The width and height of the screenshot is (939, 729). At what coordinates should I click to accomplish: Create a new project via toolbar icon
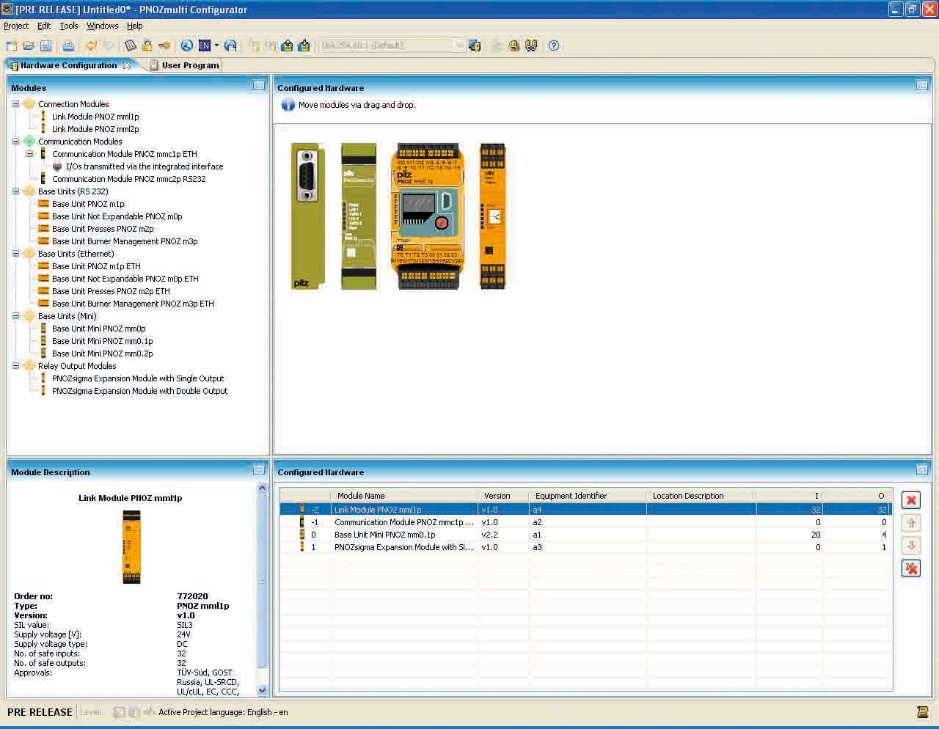pyautogui.click(x=11, y=46)
